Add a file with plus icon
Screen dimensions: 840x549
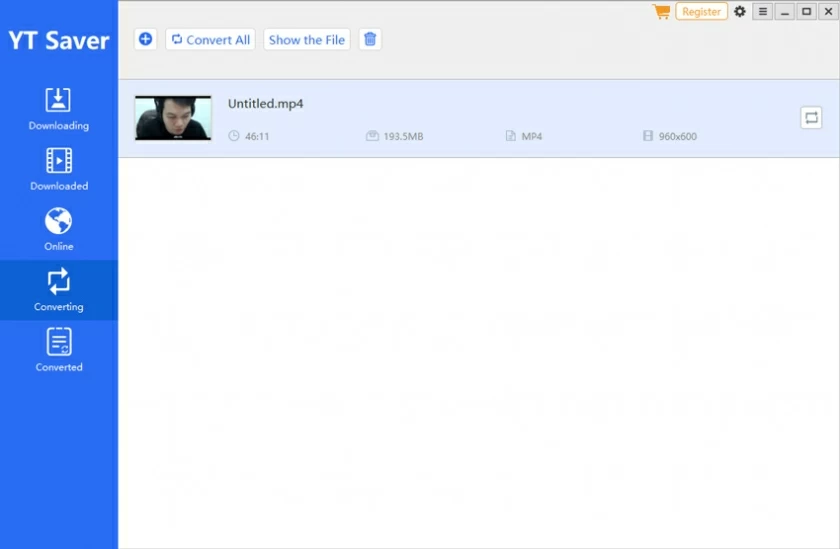tap(145, 39)
